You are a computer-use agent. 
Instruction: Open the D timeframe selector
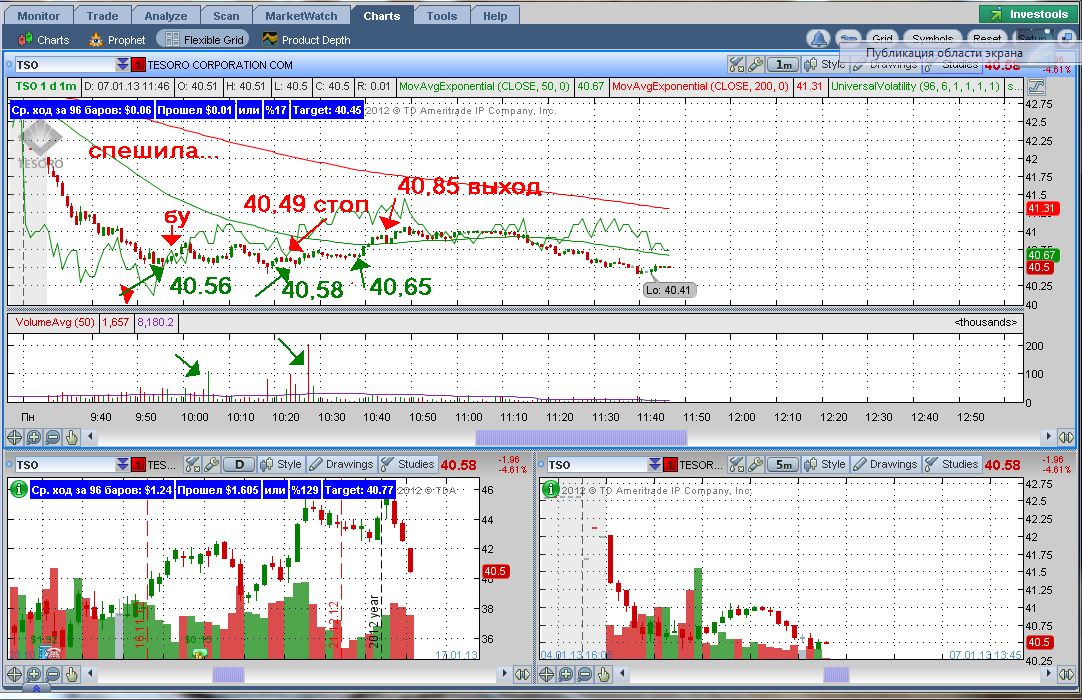pyautogui.click(x=239, y=465)
